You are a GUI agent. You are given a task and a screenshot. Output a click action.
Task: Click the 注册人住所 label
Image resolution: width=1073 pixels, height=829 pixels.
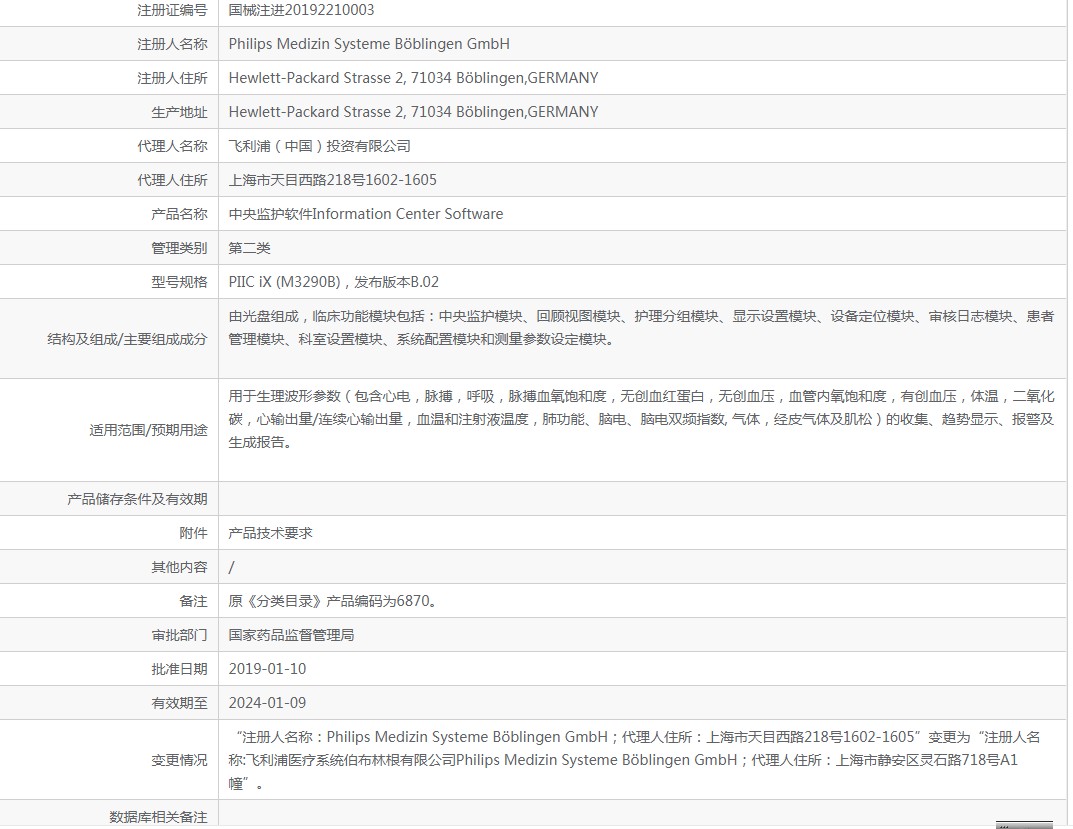pos(172,79)
